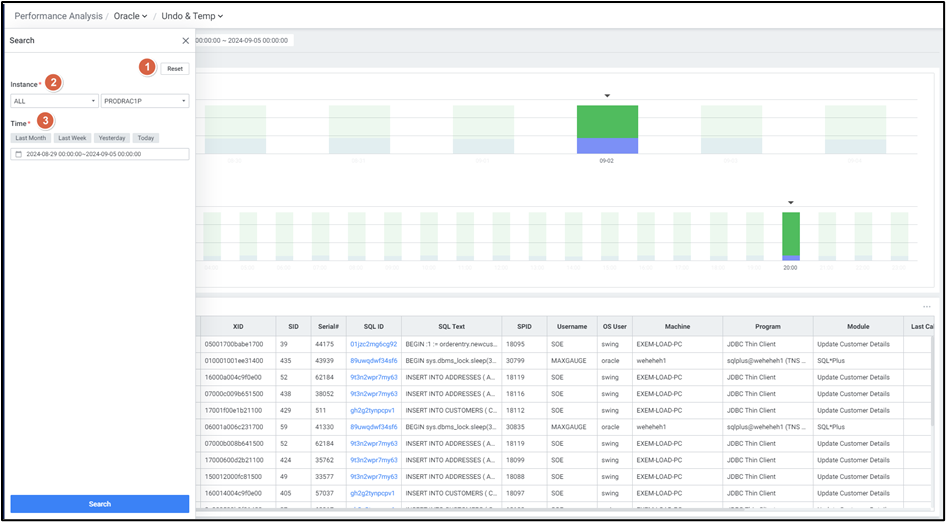Expand the PRODRAC1P instance dropdown

[145, 101]
